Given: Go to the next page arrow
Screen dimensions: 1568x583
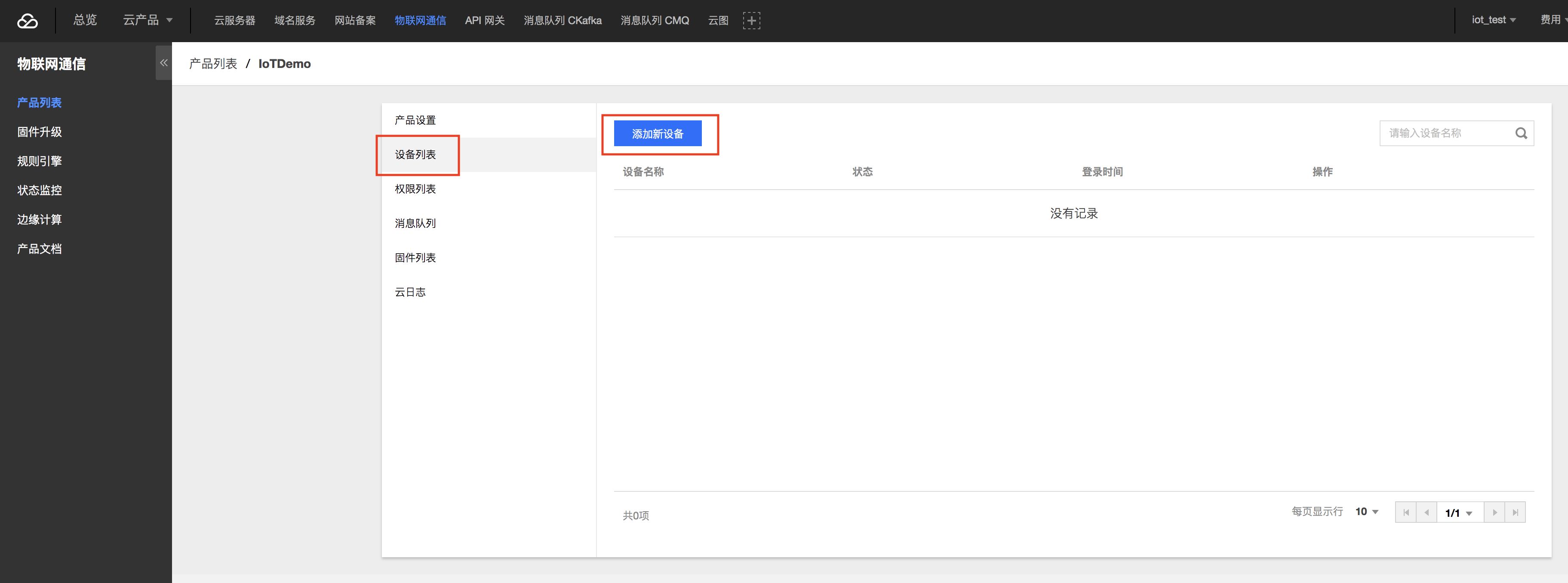Looking at the screenshot, I should click(x=1494, y=512).
